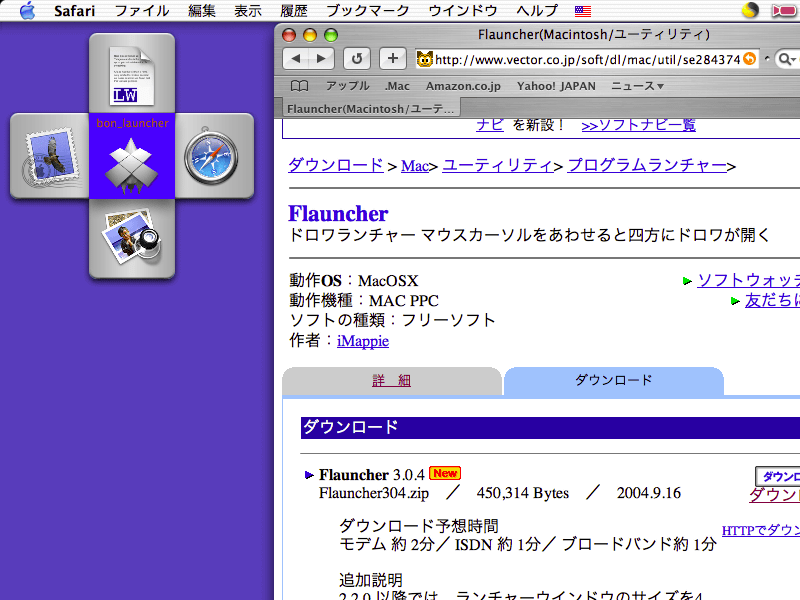Viewport: 800px width, 600px height.
Task: Select the Flauncher(Macintosh/ユーテ… browser tab
Action: pos(369,109)
